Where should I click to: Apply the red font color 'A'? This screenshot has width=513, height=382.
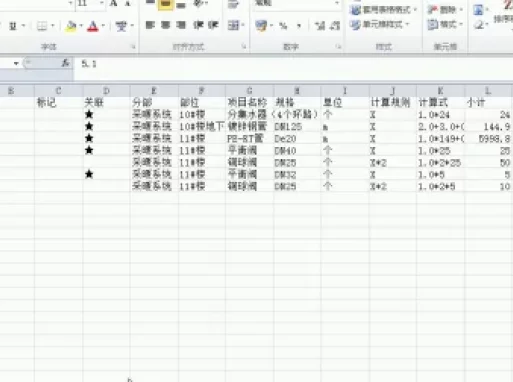(93, 26)
